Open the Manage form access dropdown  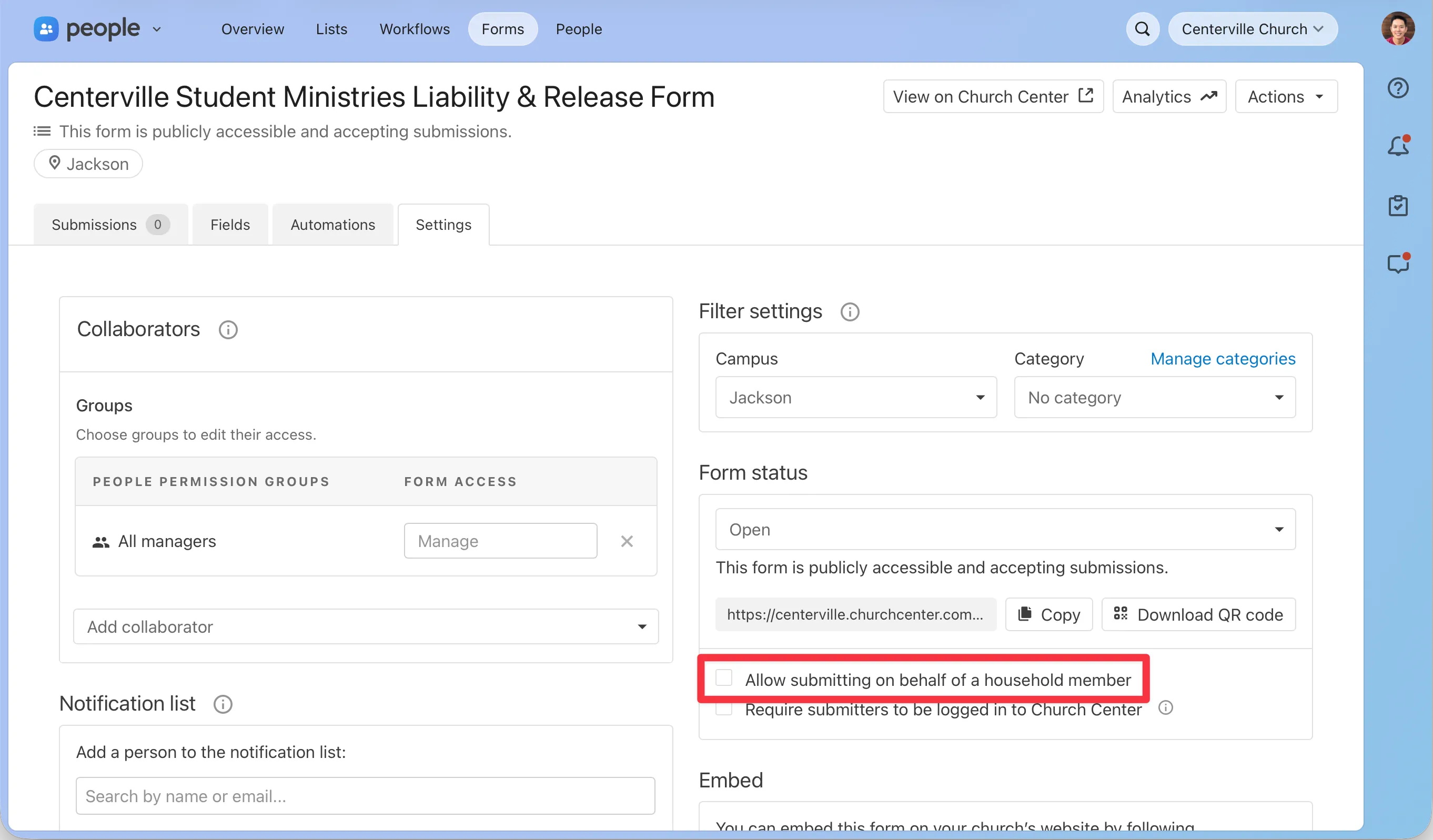coord(500,541)
